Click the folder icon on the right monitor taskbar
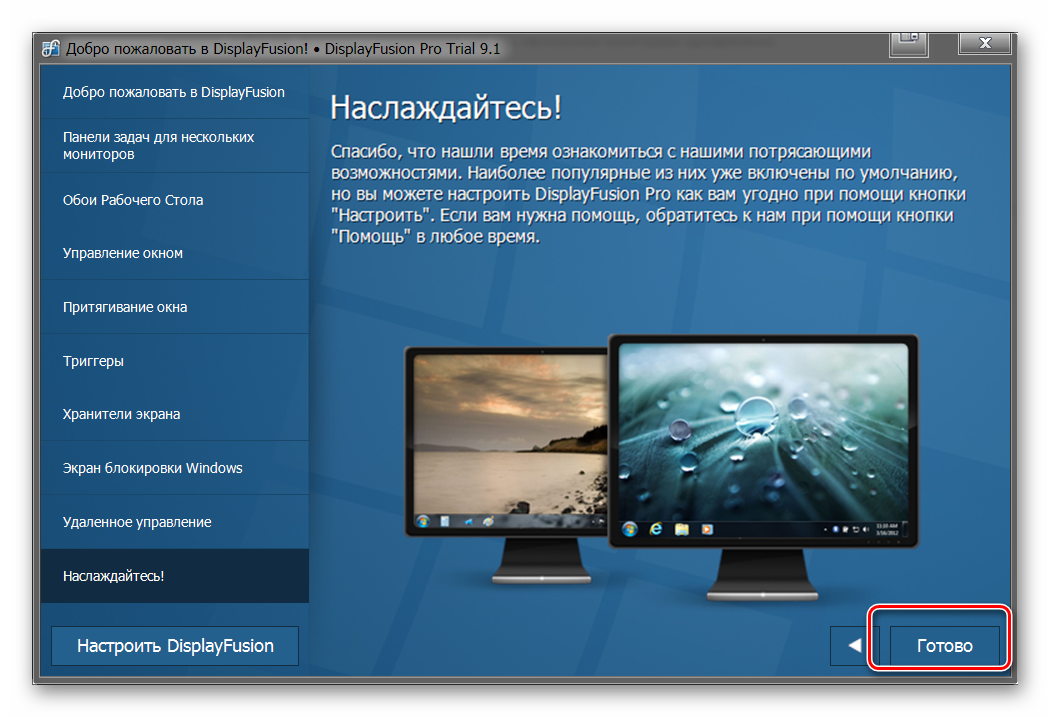 click(682, 529)
